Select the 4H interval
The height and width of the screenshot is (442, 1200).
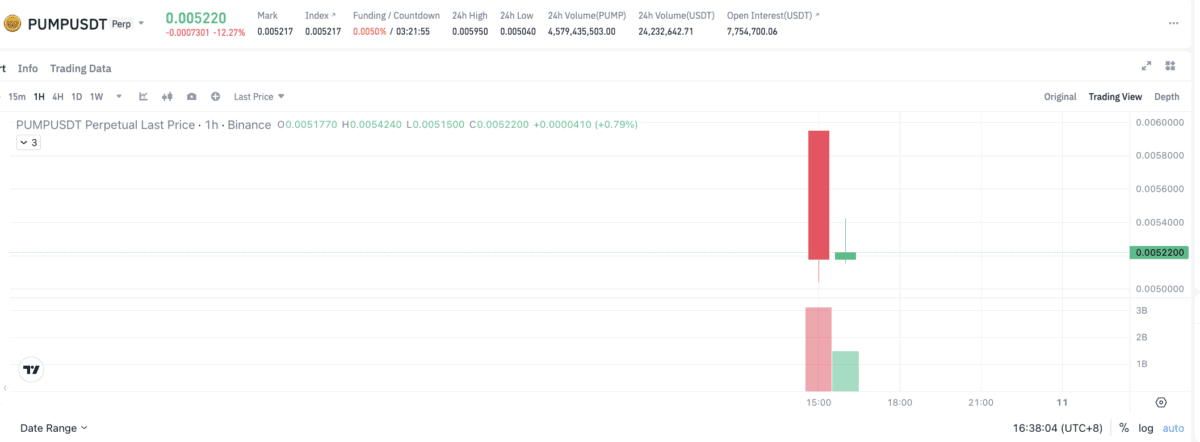[58, 97]
